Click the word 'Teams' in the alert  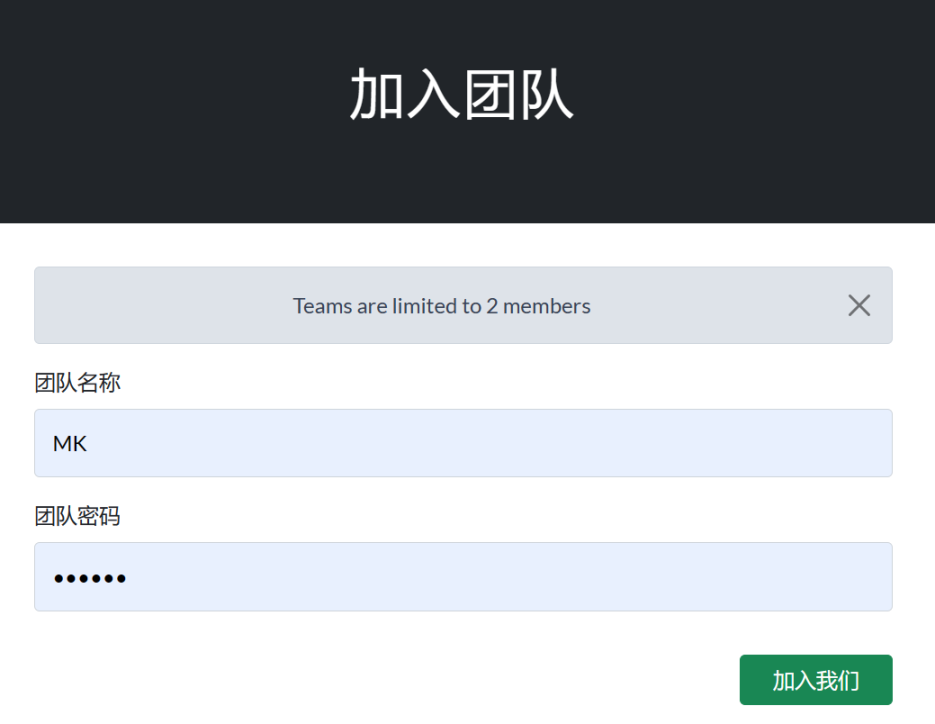[322, 306]
